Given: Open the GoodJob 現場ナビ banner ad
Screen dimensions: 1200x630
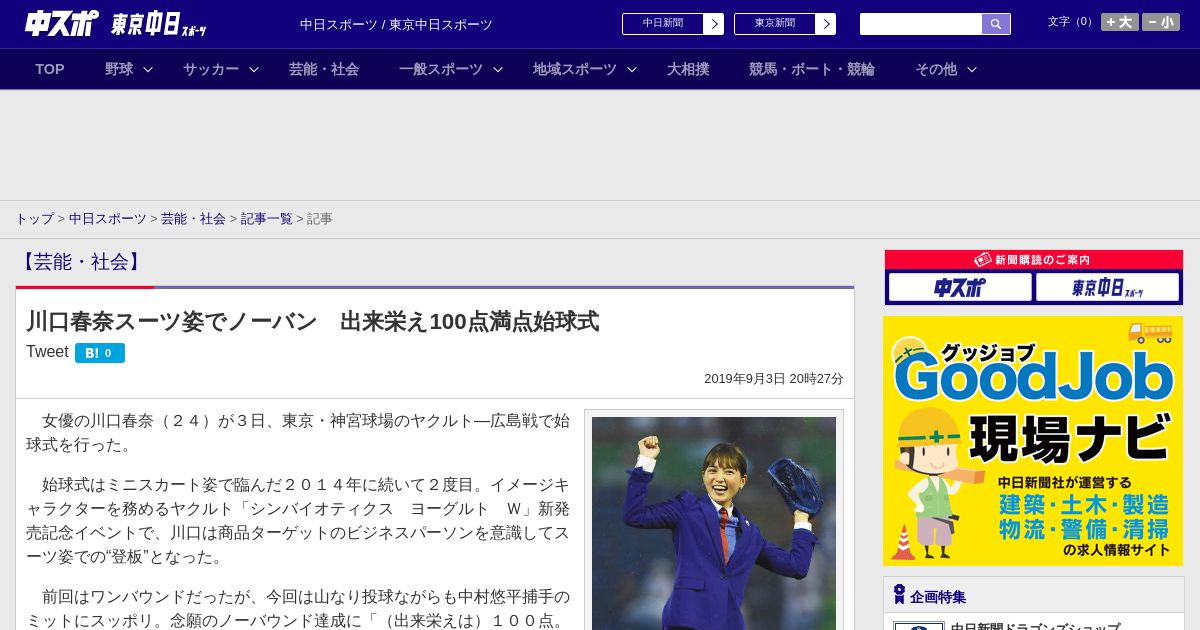Looking at the screenshot, I should click(x=1033, y=441).
